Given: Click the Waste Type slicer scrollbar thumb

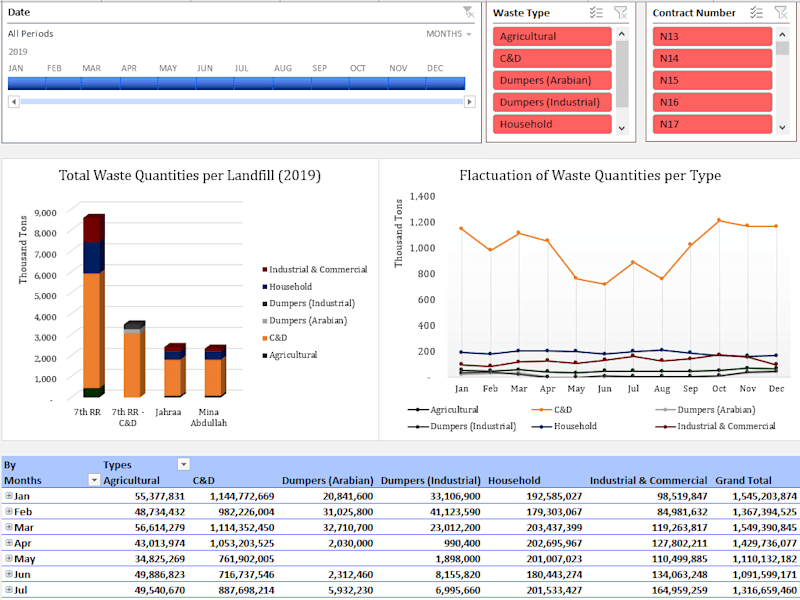Looking at the screenshot, I should click(621, 74).
